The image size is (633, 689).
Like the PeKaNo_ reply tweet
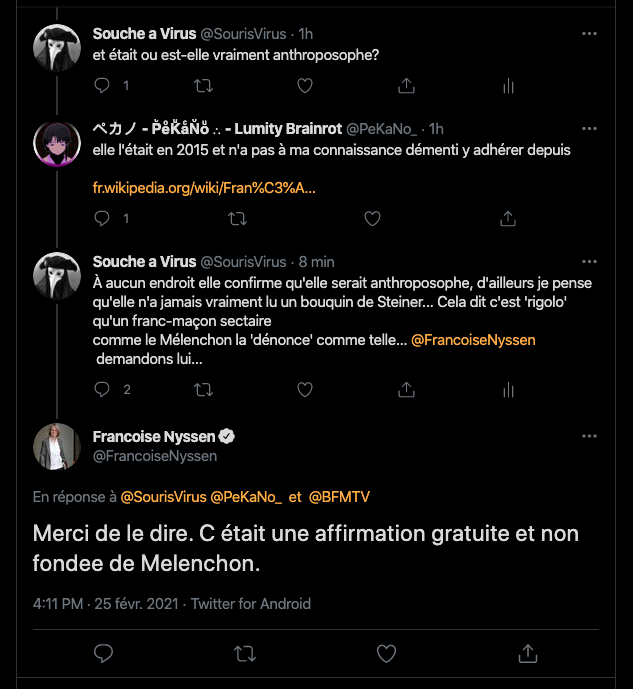point(372,218)
